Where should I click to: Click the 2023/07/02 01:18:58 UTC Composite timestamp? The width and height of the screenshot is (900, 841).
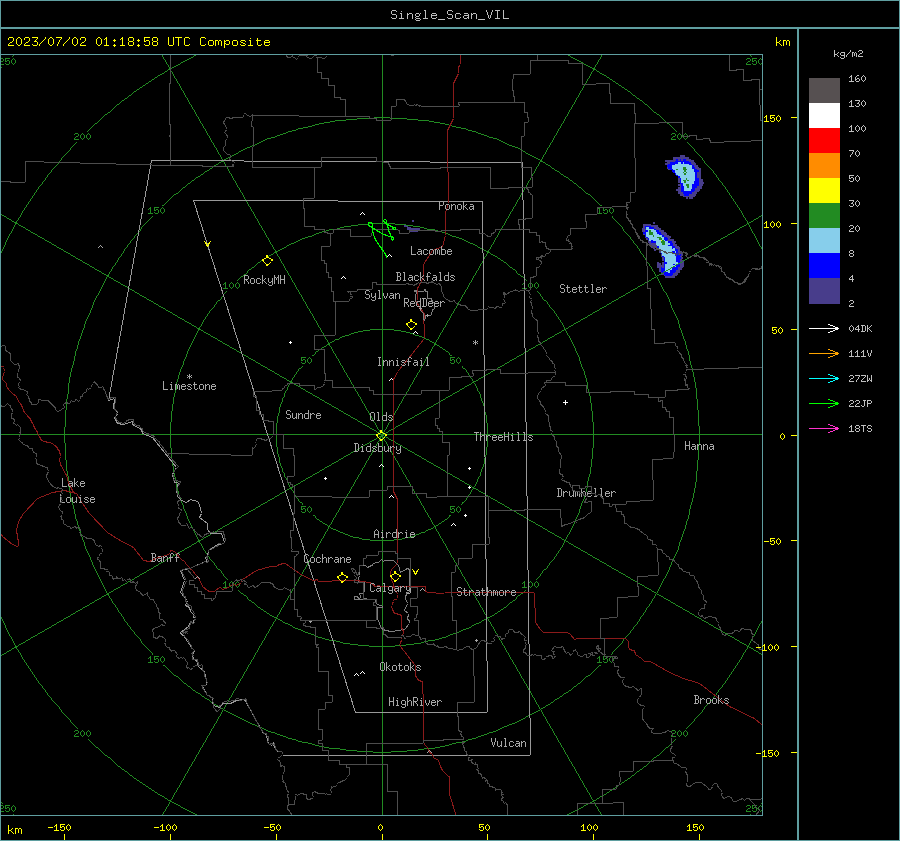(138, 42)
